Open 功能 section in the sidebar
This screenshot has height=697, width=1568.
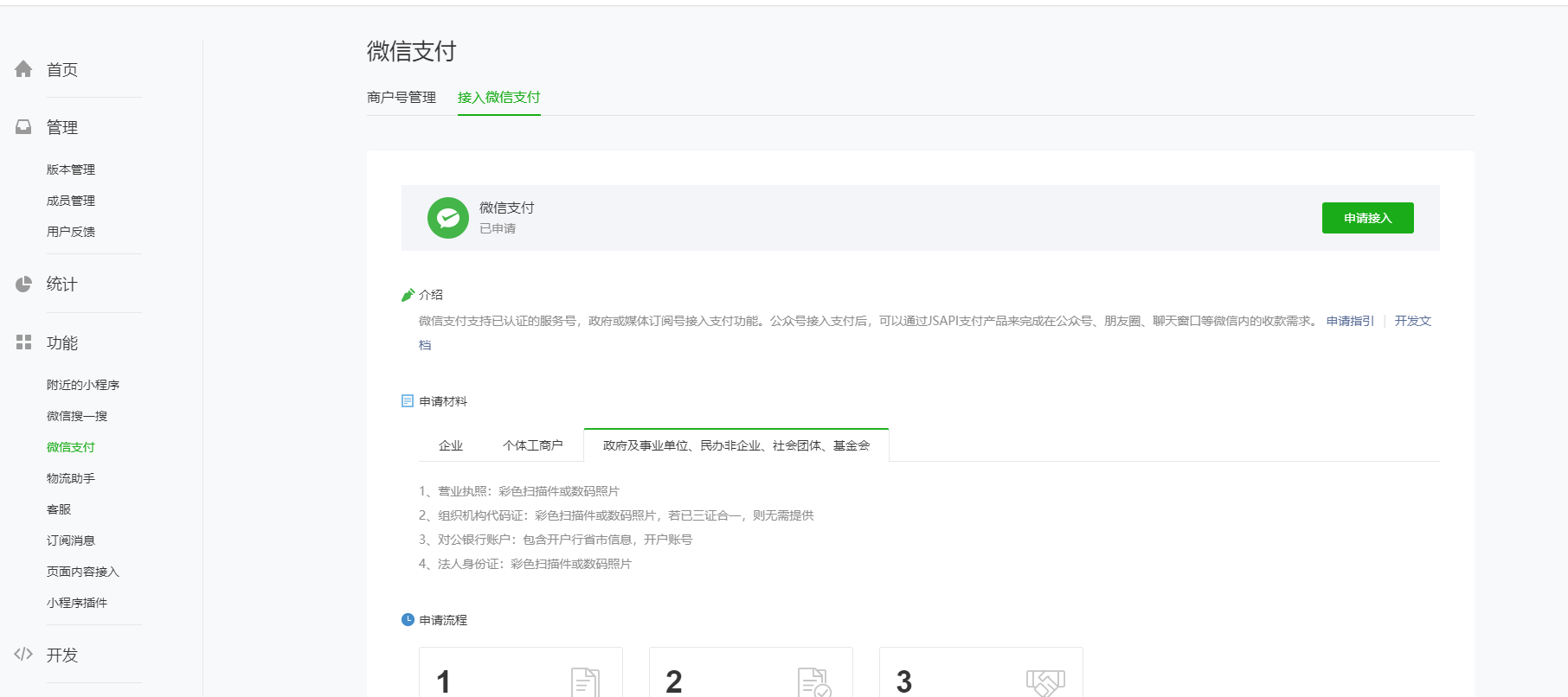point(62,343)
